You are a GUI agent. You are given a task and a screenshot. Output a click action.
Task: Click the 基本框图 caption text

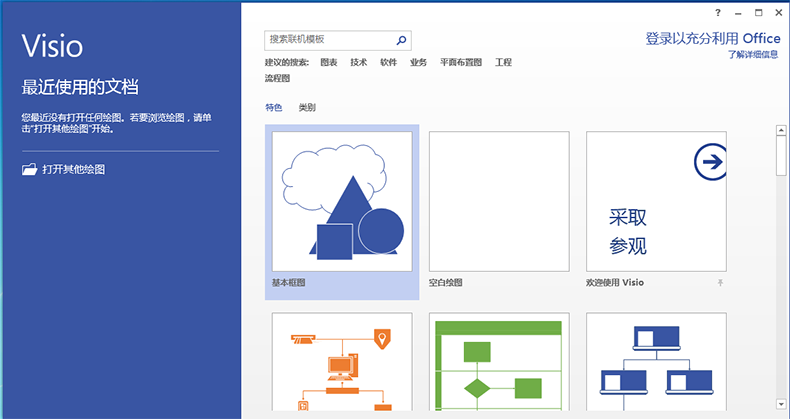(x=289, y=283)
